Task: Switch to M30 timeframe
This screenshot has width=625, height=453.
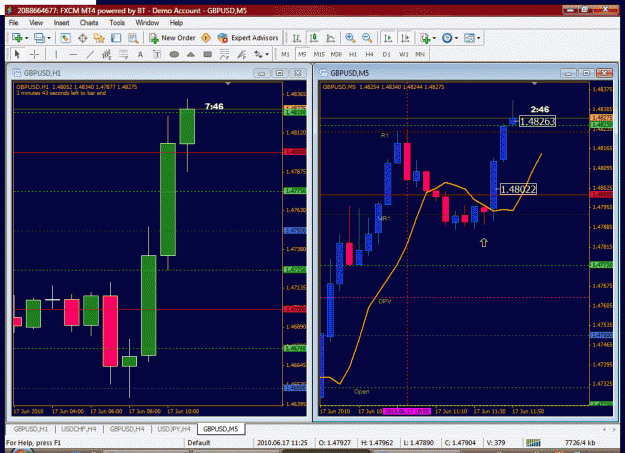Action: pyautogui.click(x=336, y=54)
